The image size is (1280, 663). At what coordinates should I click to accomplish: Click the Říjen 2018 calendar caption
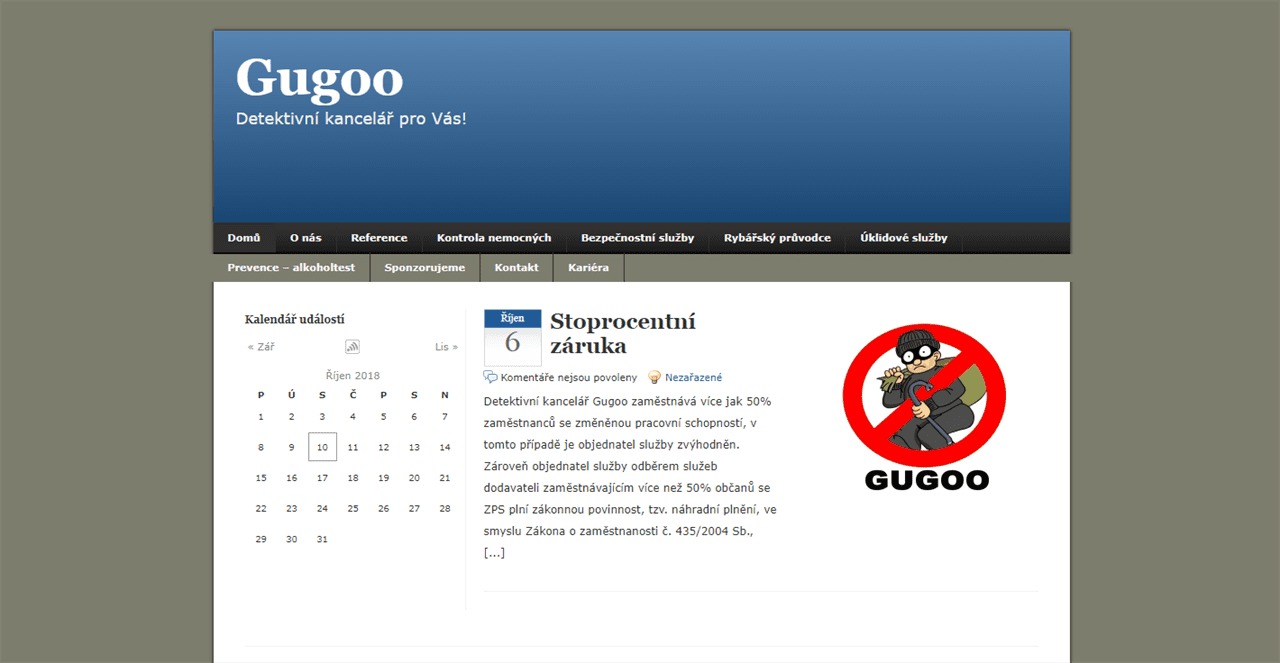(353, 376)
